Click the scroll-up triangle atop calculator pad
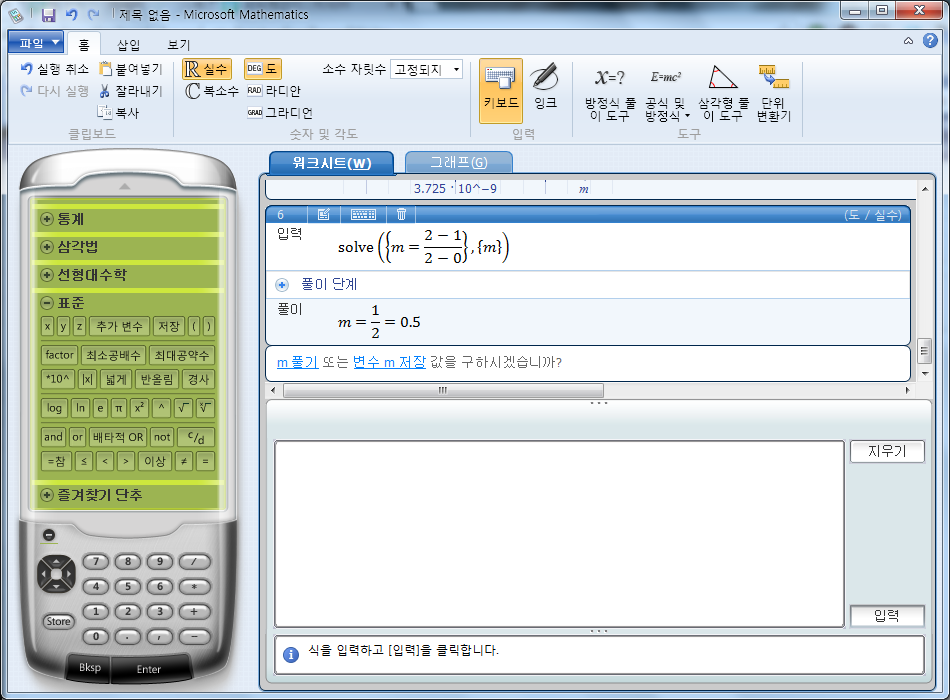Image resolution: width=950 pixels, height=700 pixels. (x=125, y=186)
